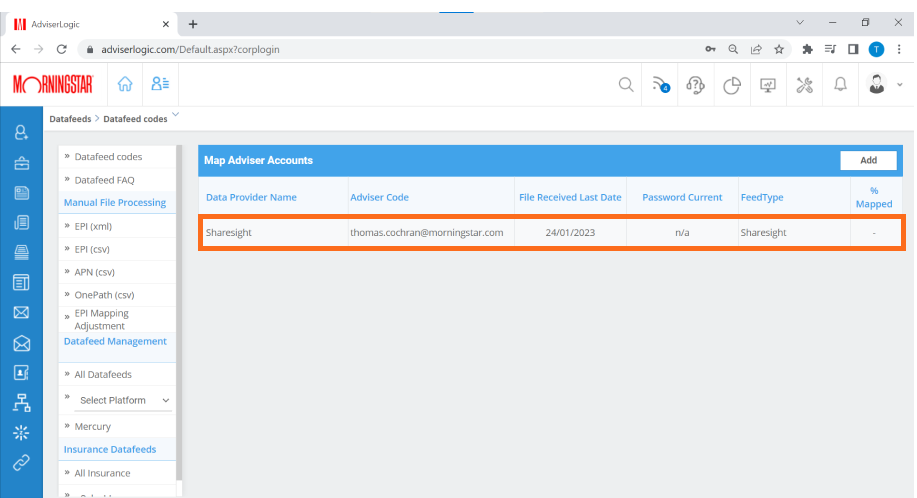Click the sidebar icon below the briefcase
917x498 pixels.
pyautogui.click(x=22, y=193)
